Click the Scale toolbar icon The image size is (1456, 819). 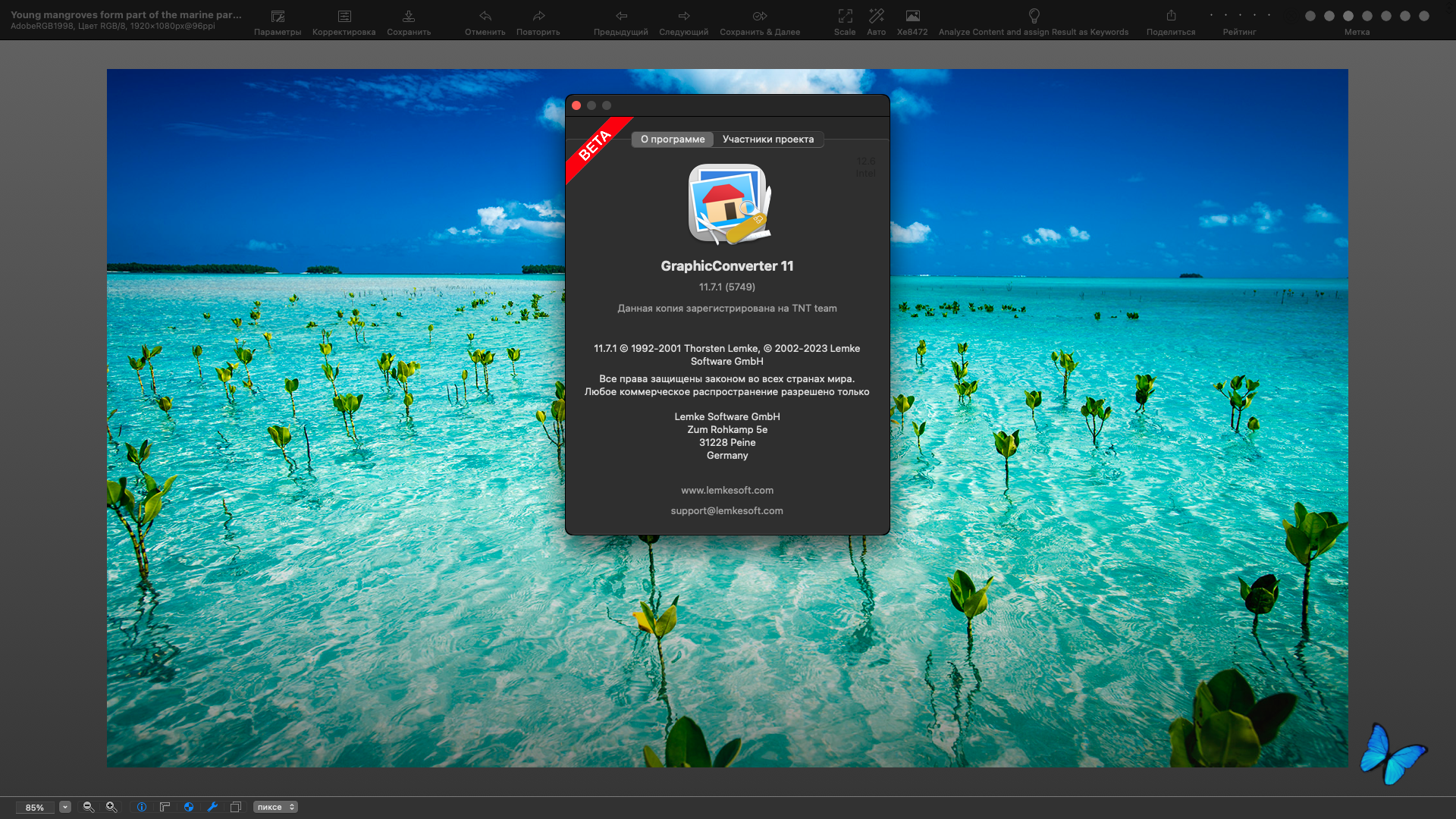(845, 17)
